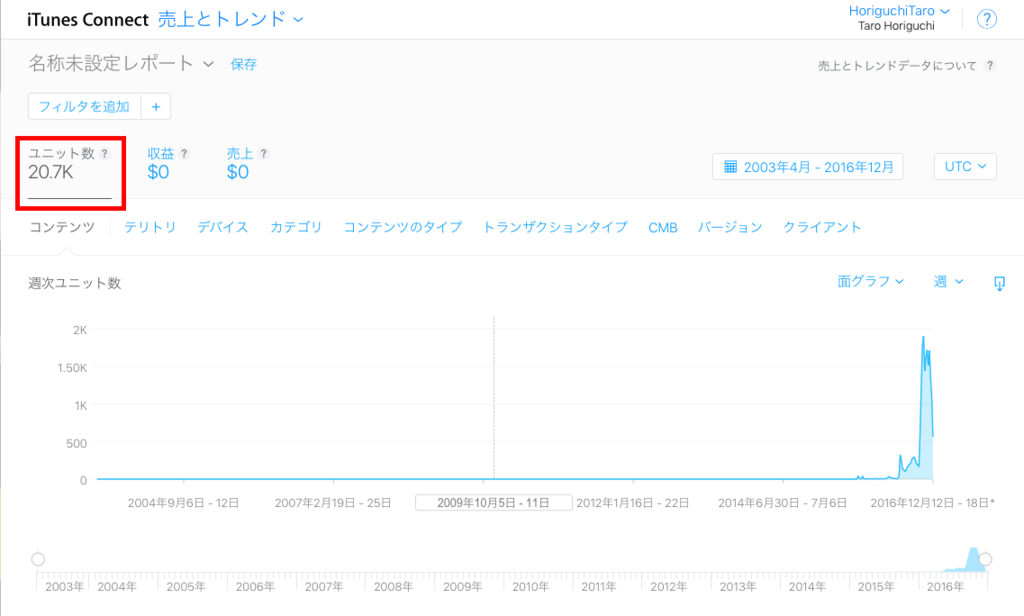Switch to the トランザクションタイプ tab
Screen dimensions: 1024x616
[x=555, y=227]
